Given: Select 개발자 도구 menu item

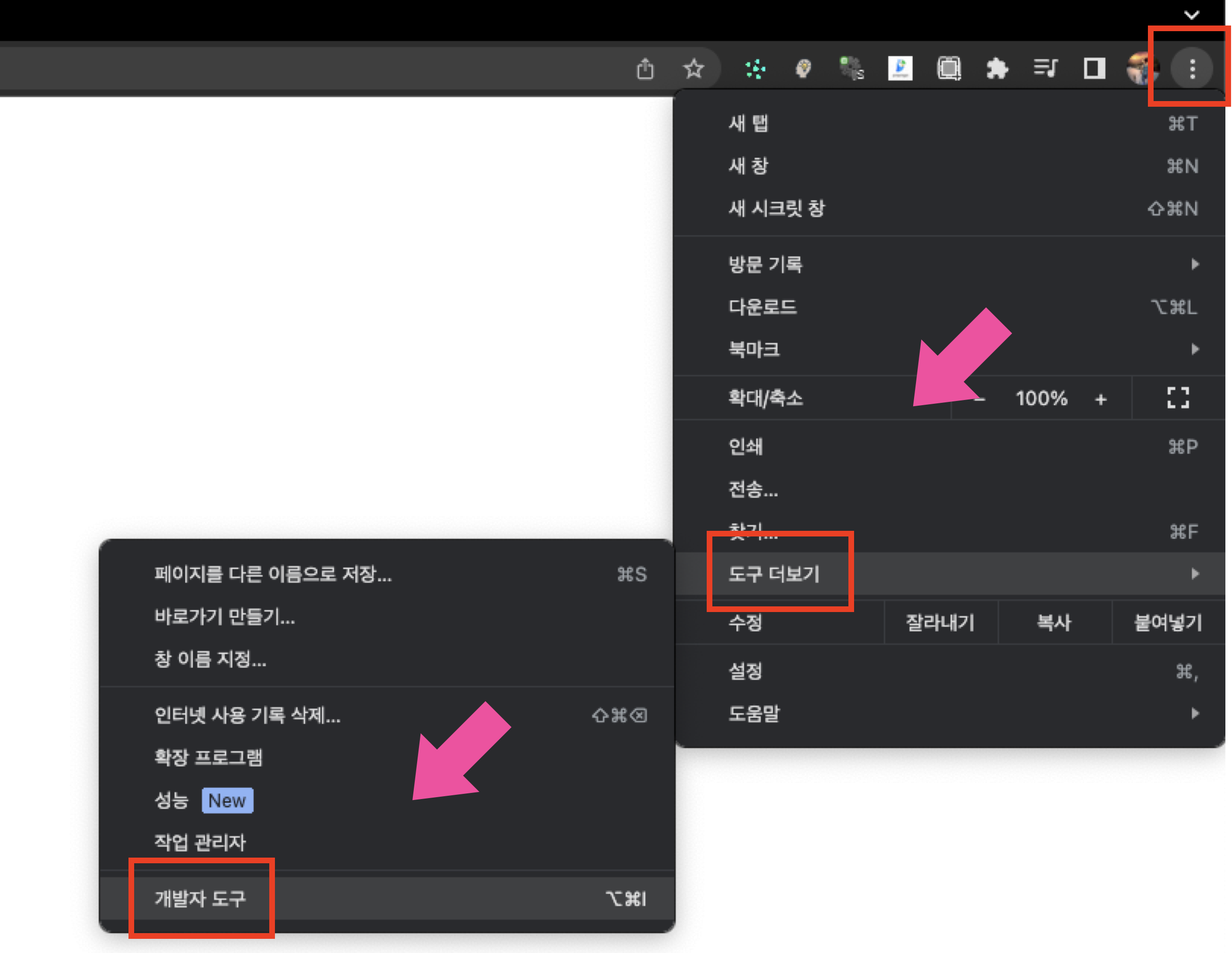Looking at the screenshot, I should (x=201, y=898).
